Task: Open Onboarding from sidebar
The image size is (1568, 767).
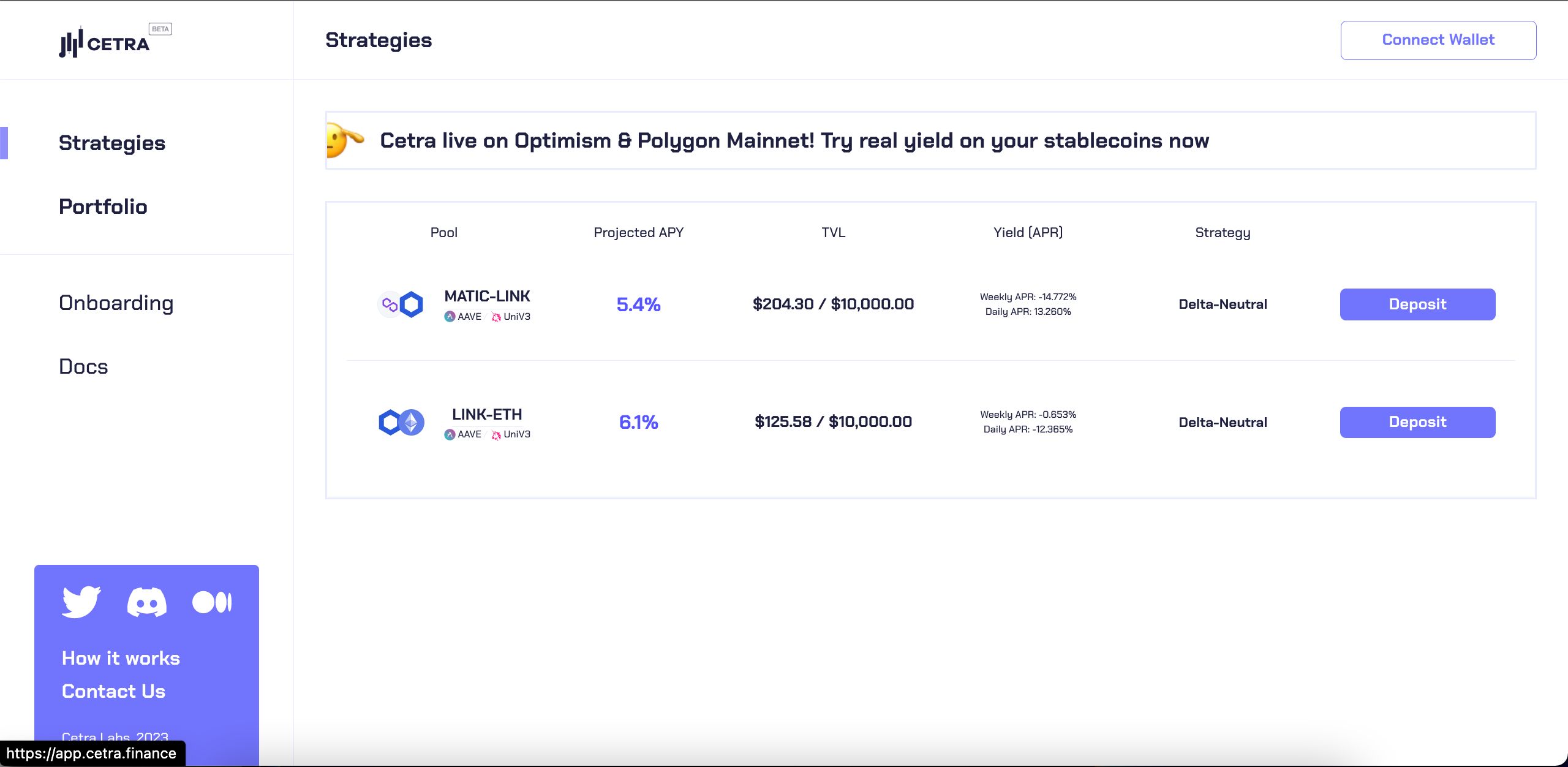Action: [x=117, y=301]
